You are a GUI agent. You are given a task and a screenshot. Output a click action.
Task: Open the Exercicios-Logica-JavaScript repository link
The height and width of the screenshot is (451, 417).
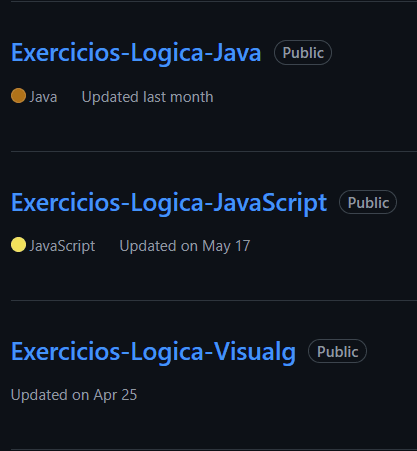pyautogui.click(x=169, y=203)
